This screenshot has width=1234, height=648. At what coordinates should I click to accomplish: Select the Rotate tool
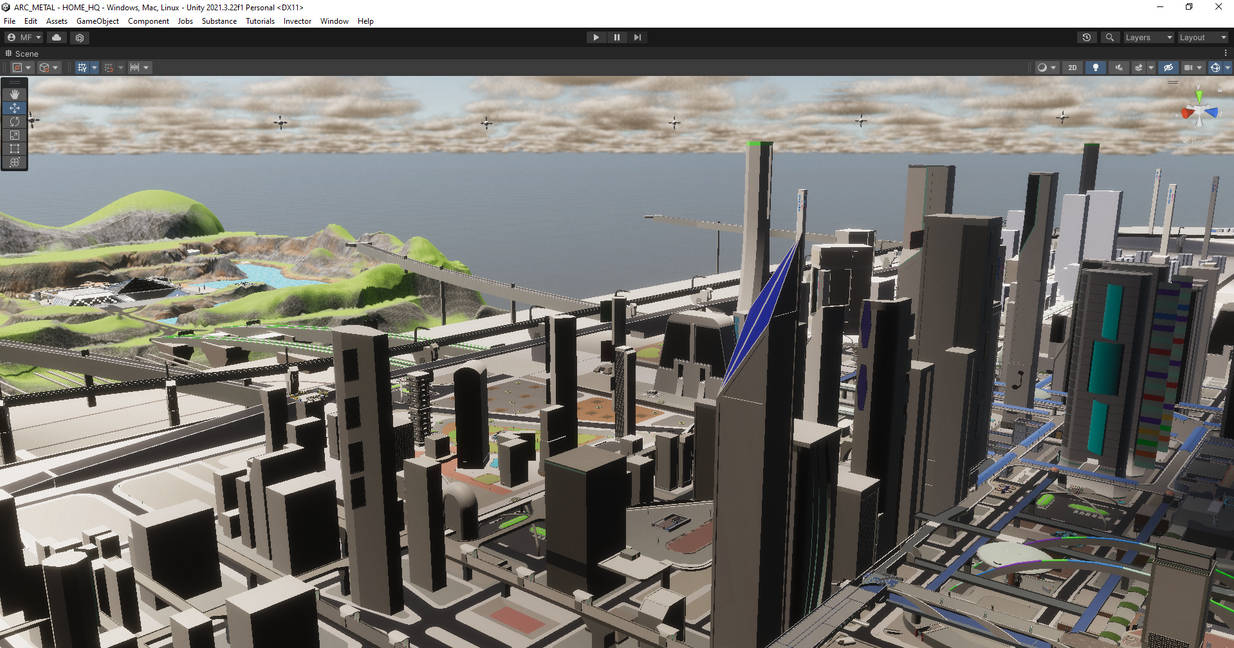click(14, 121)
